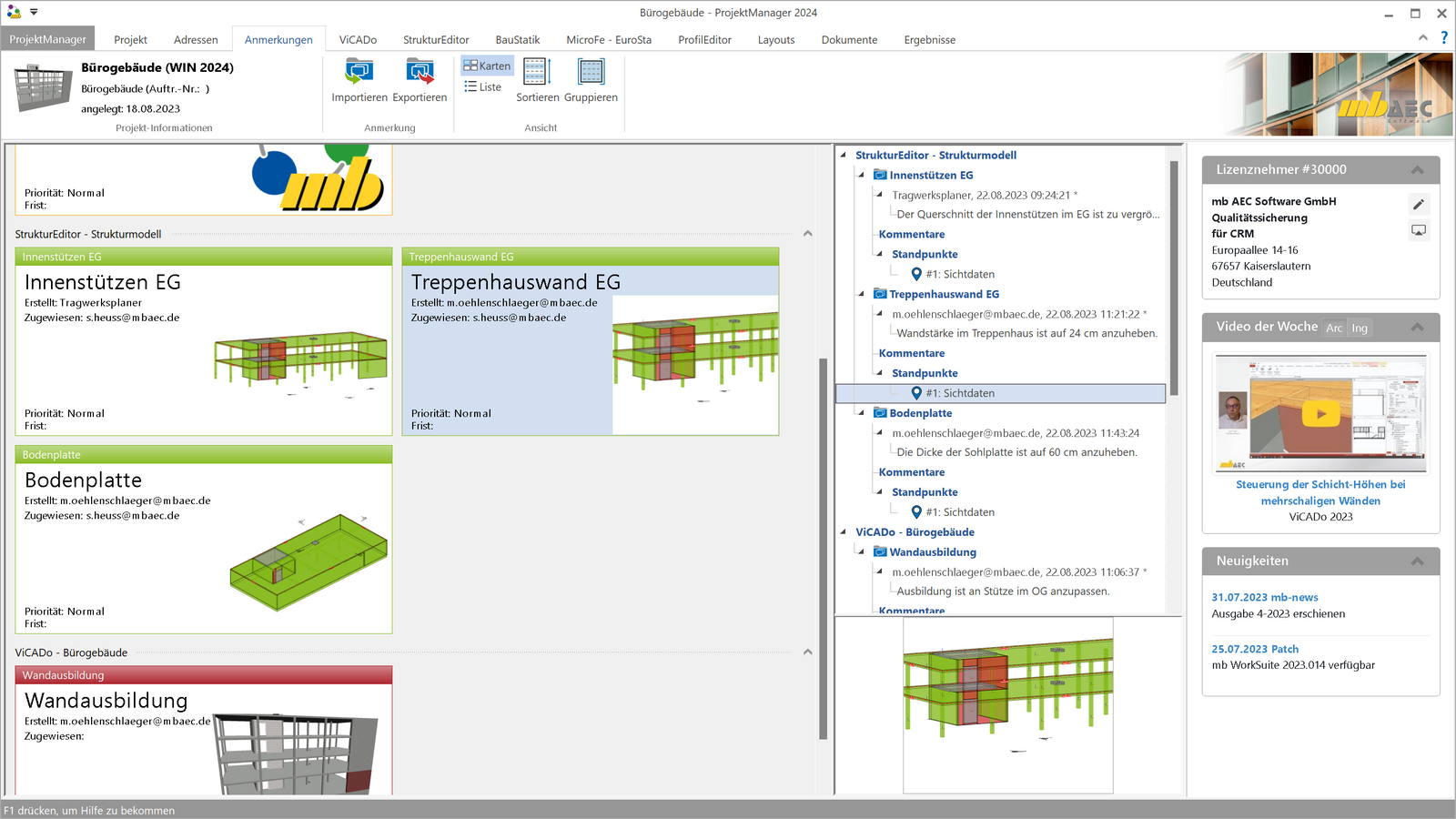The image size is (1456, 819).
Task: Click the Importieren annotation icon
Action: 359,71
